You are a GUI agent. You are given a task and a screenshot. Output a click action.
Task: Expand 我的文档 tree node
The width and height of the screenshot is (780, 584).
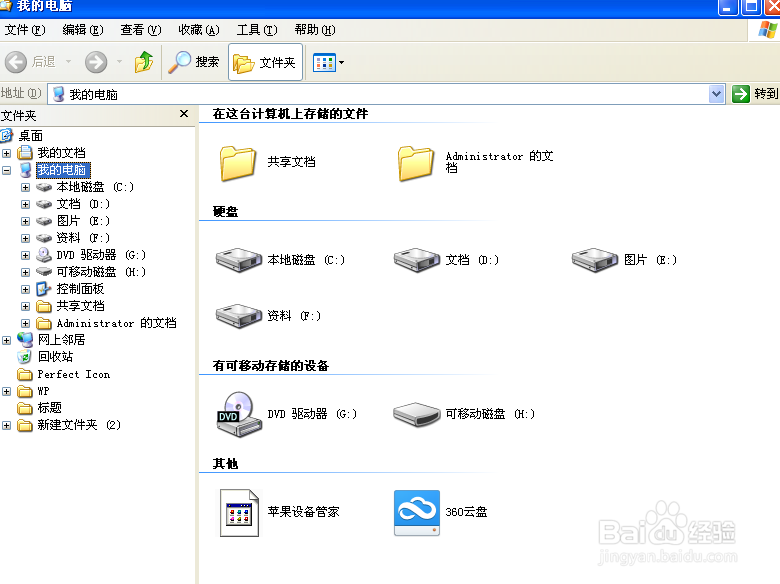(6, 153)
